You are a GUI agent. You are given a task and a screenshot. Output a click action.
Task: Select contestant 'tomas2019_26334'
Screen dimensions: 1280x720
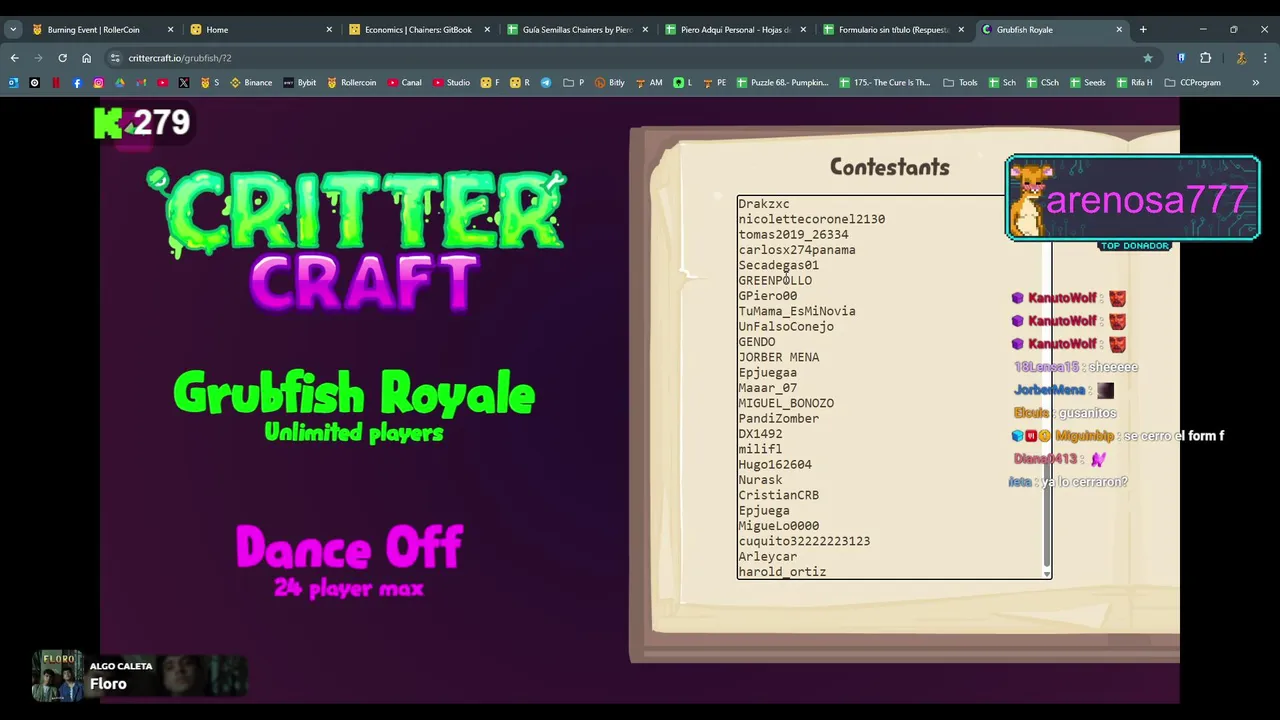click(793, 234)
